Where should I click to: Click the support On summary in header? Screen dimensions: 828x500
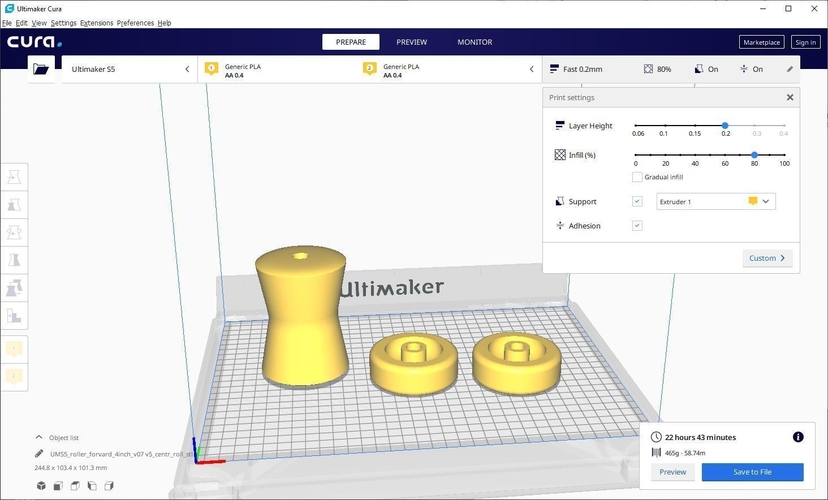point(706,69)
